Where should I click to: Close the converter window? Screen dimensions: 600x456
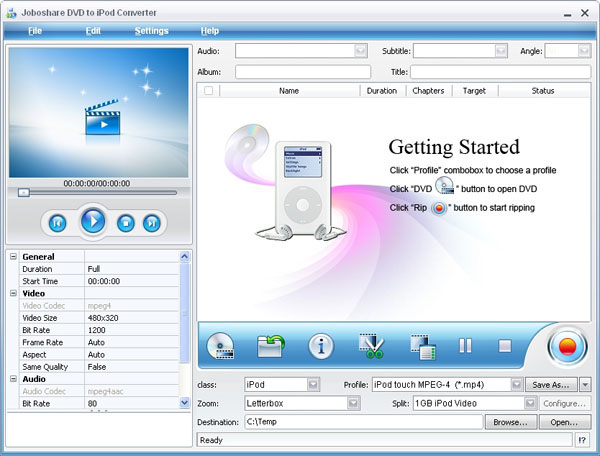[x=585, y=13]
